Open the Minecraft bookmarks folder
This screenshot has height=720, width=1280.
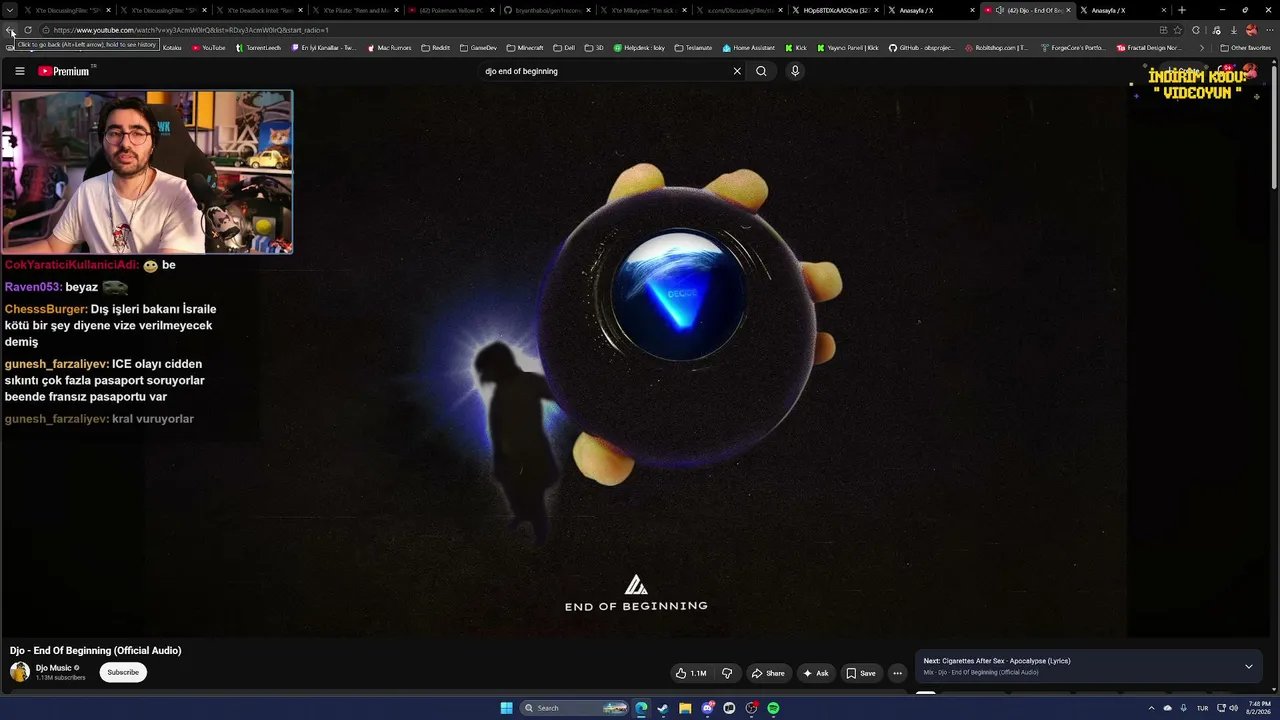(525, 48)
